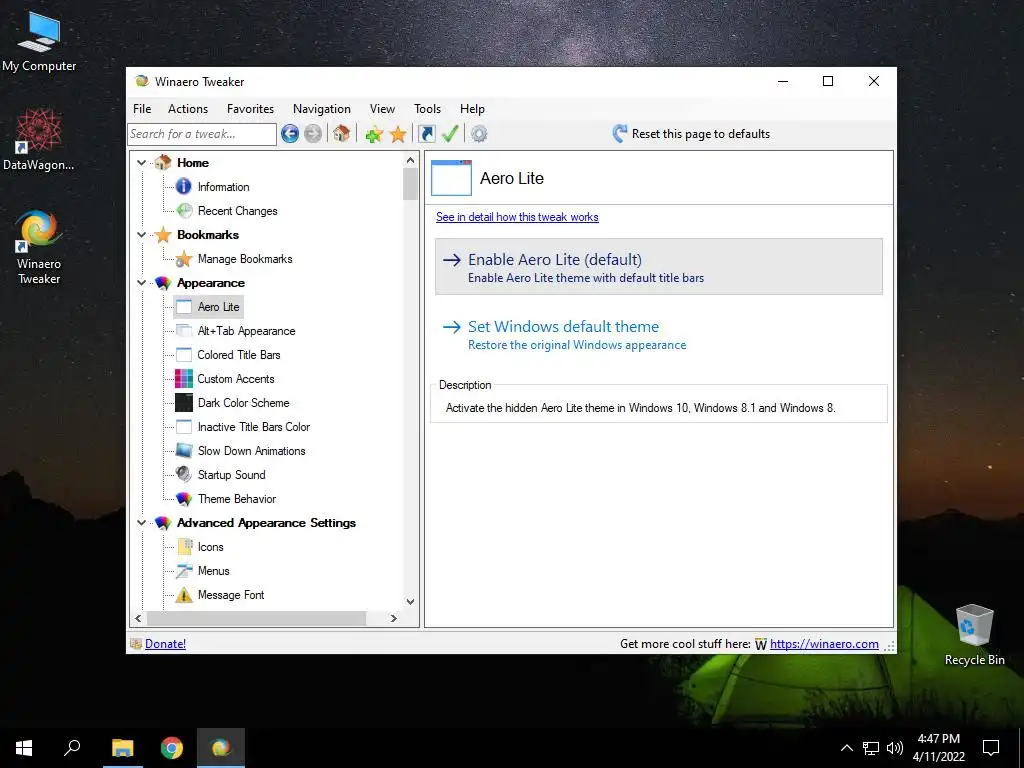Show hidden system tray icons chevron

click(x=846, y=748)
